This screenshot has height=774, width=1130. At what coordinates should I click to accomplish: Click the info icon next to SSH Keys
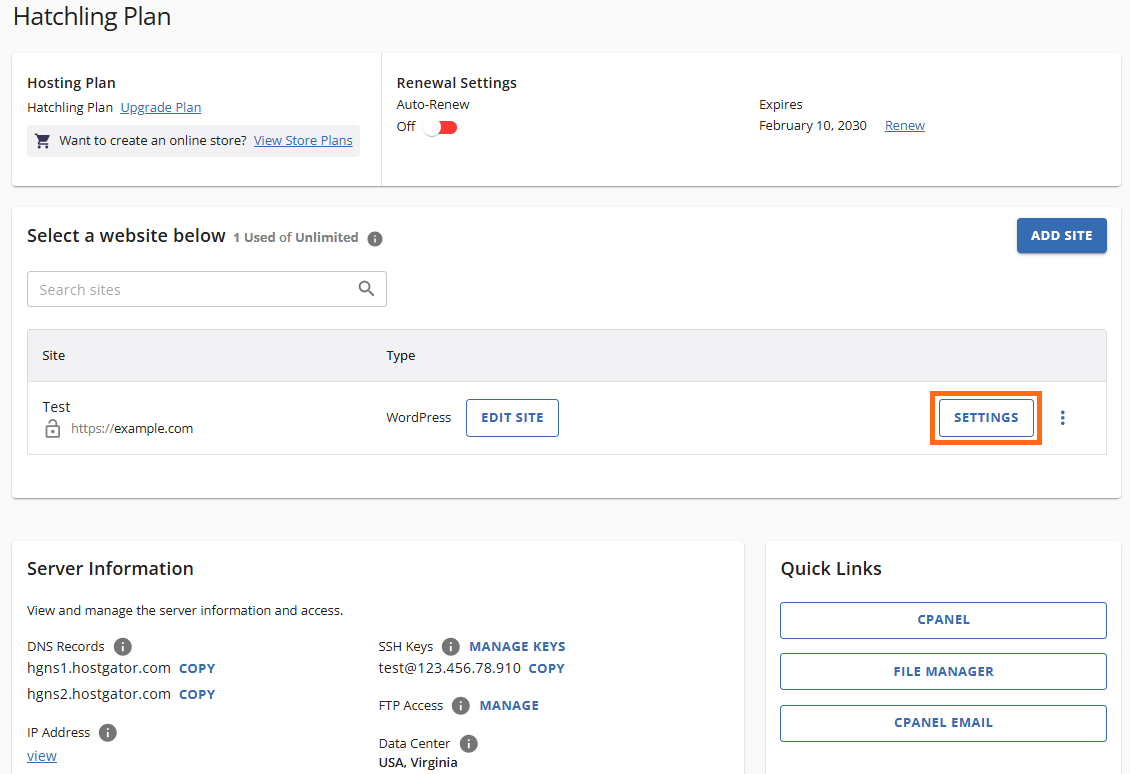[450, 646]
